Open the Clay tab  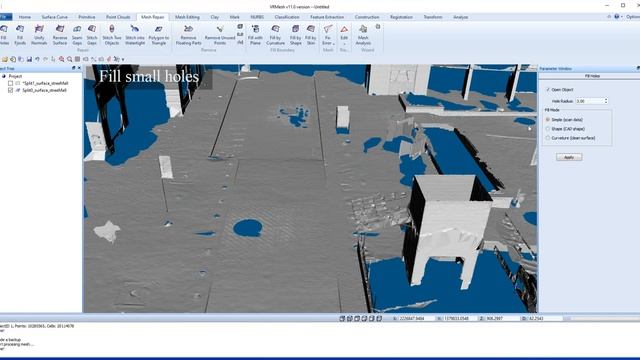click(x=215, y=17)
